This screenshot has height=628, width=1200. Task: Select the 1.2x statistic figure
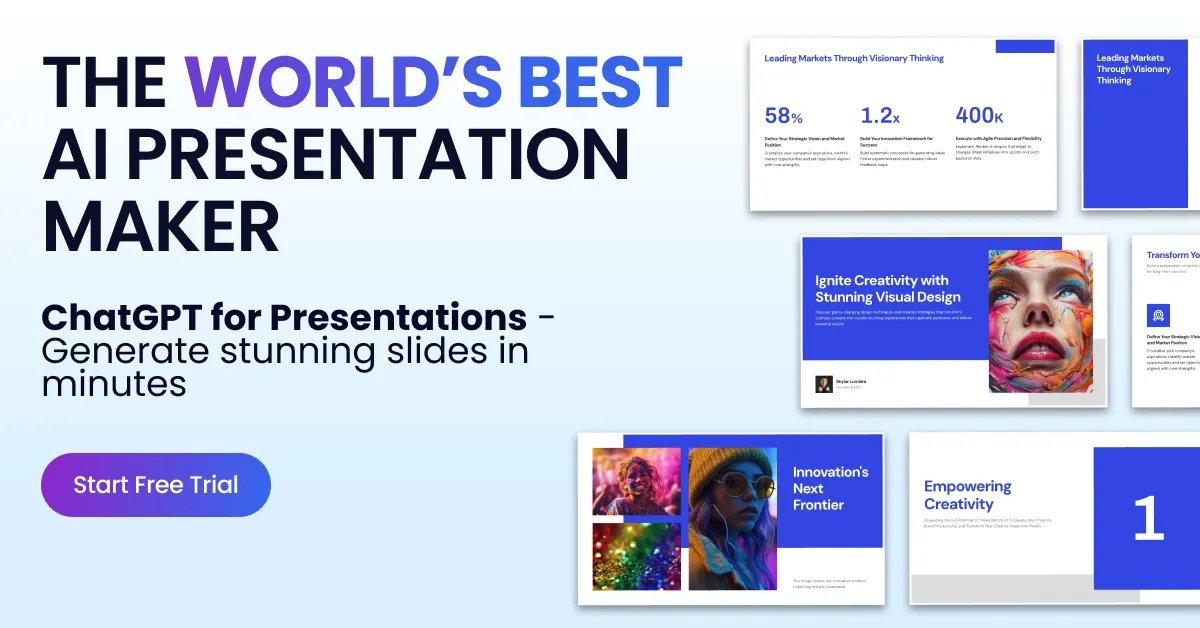[882, 116]
